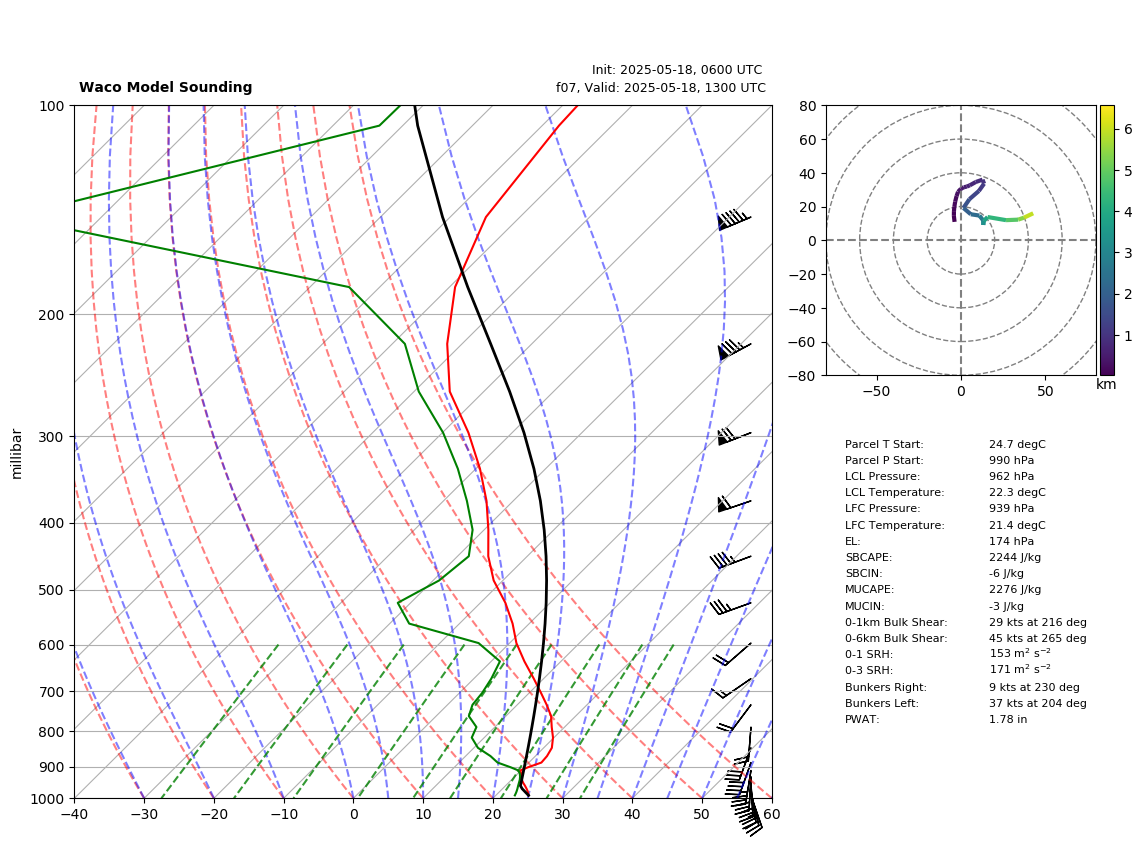The height and width of the screenshot is (846, 1142).
Task: Click the wind barb at 700 millibar level
Action: 731,688
